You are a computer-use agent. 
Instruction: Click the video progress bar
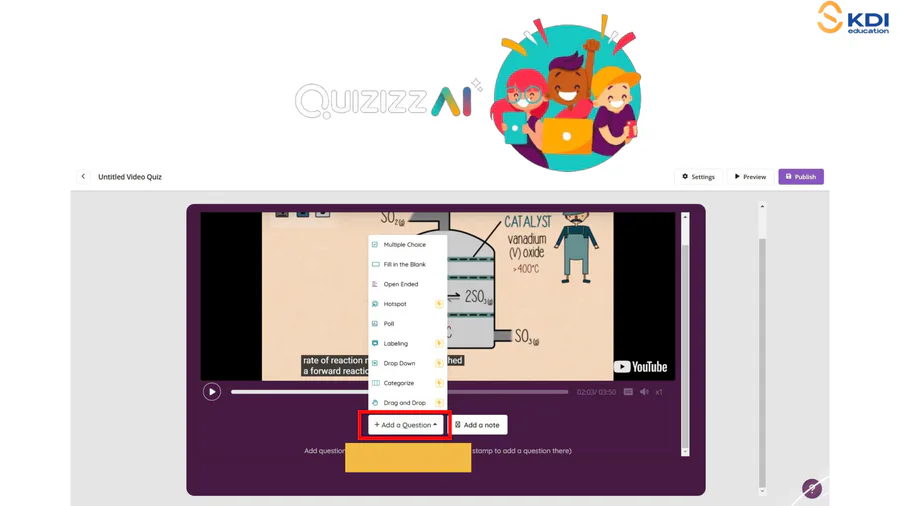[x=400, y=392]
